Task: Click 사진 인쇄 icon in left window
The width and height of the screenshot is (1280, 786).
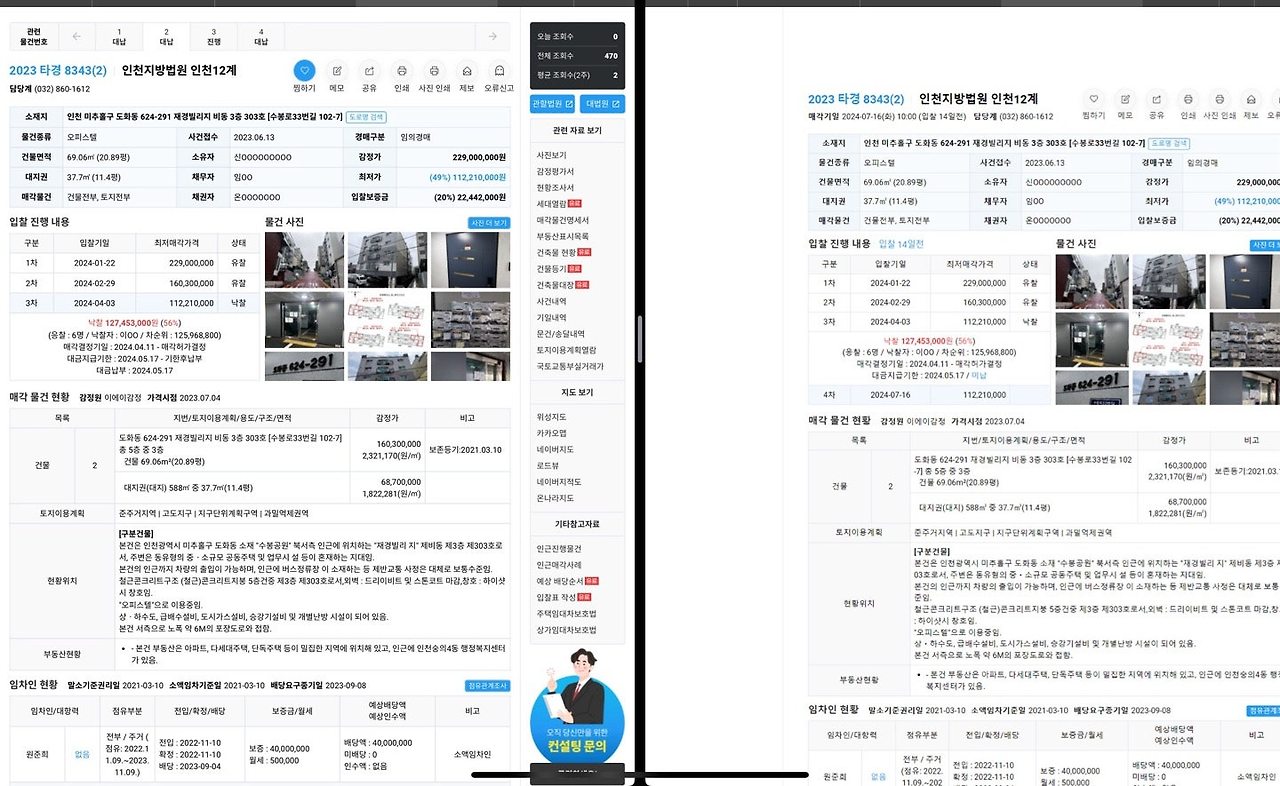Action: (x=434, y=70)
